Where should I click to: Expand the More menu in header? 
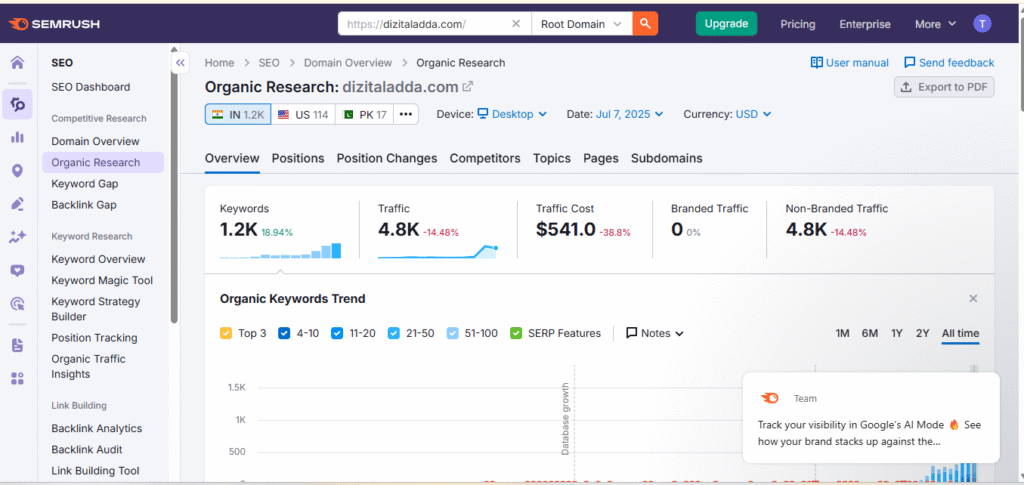935,24
